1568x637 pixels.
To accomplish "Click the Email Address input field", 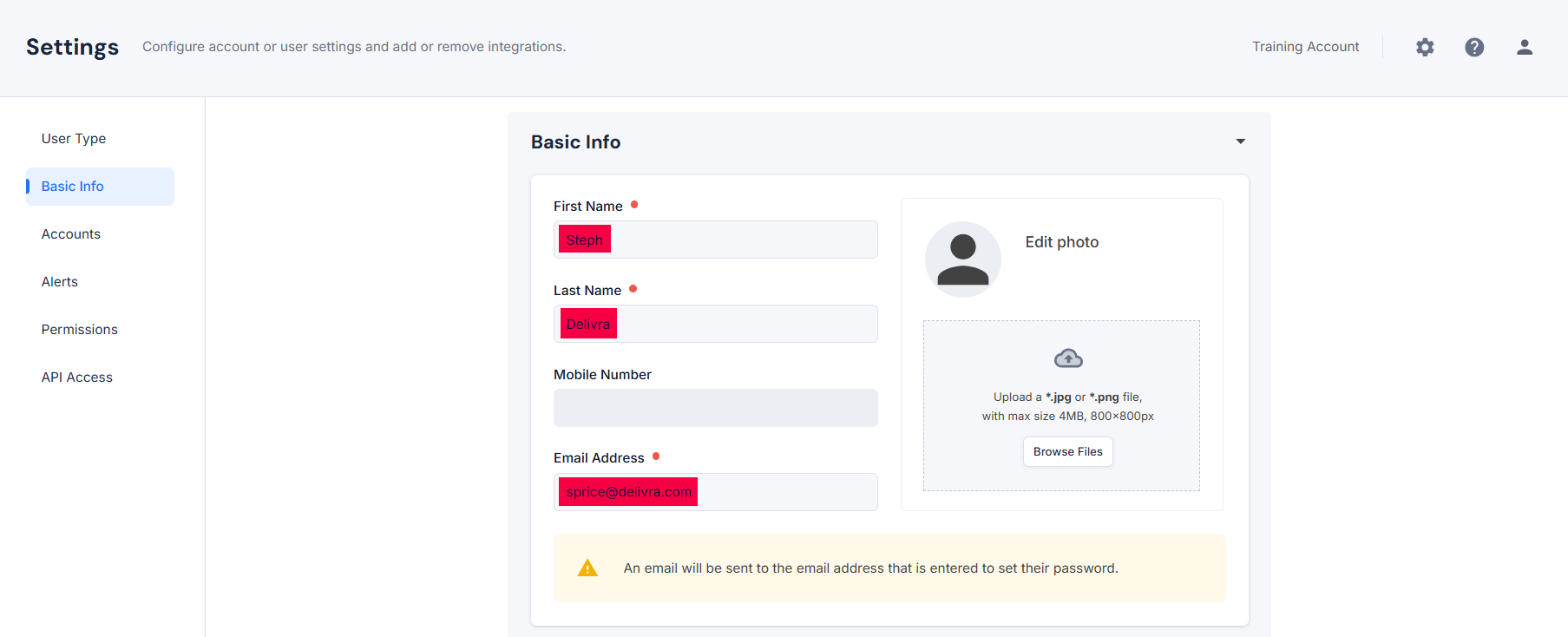I will point(716,492).
